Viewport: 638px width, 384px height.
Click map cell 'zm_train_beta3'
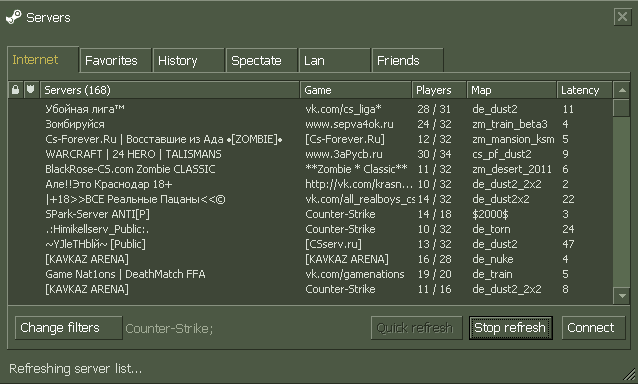(x=510, y=124)
